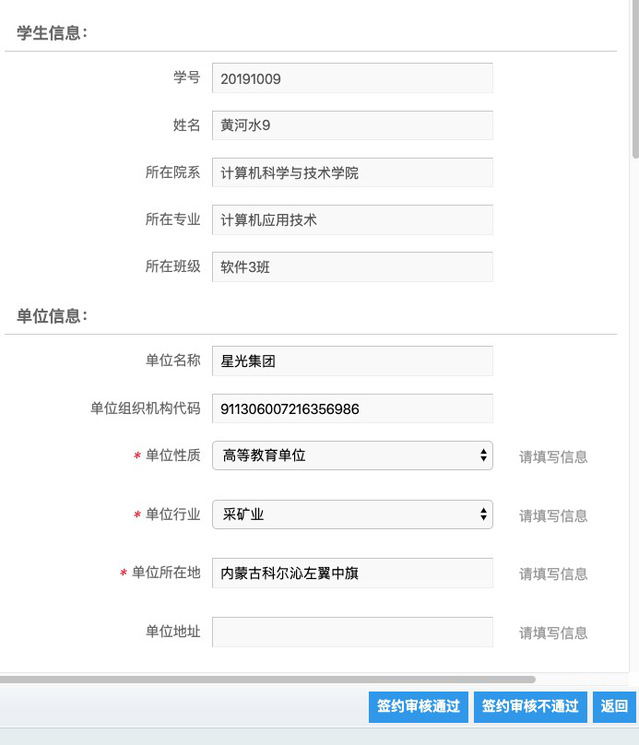
Task: Expand the 单位行业 dropdown showing 采矿业
Action: tap(352, 514)
